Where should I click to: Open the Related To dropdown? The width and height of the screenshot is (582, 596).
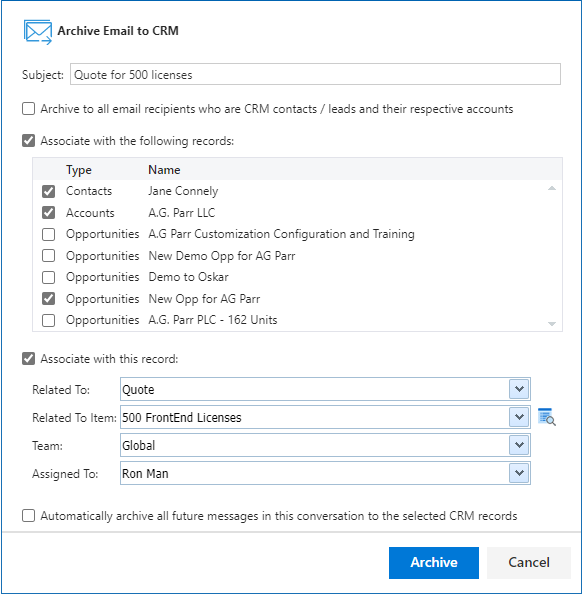(x=519, y=389)
